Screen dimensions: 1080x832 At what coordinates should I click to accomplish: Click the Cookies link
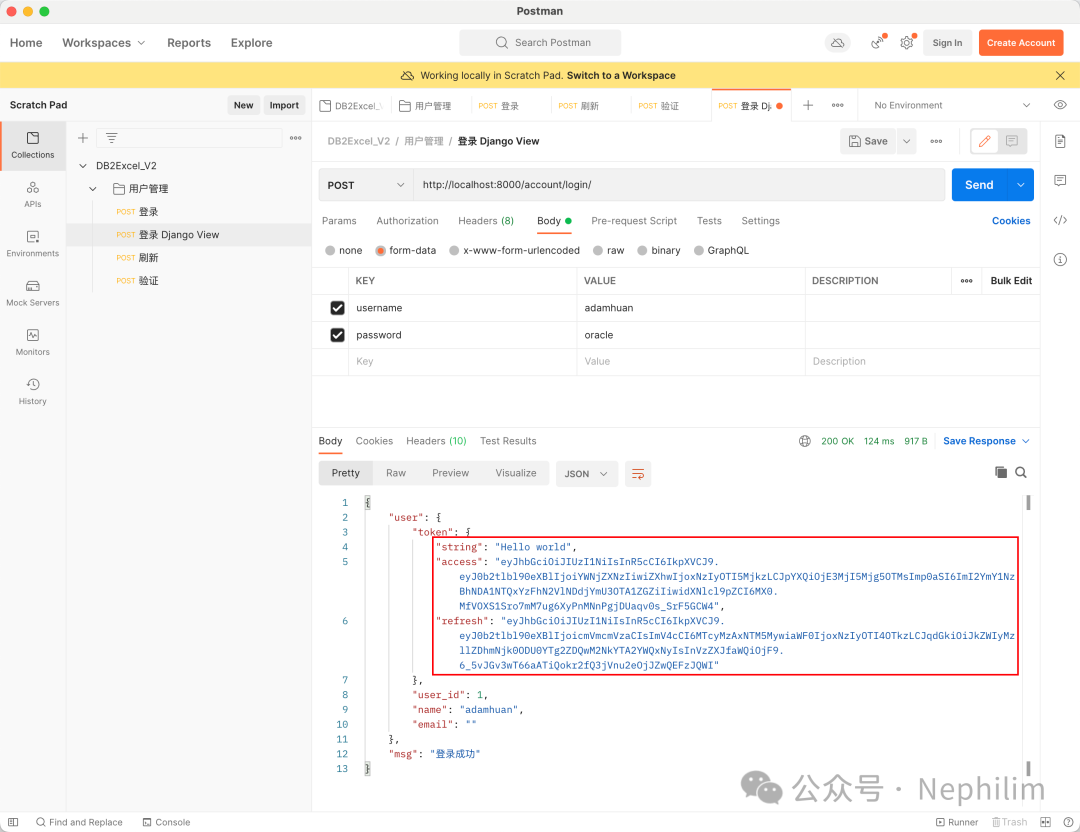tap(1010, 221)
